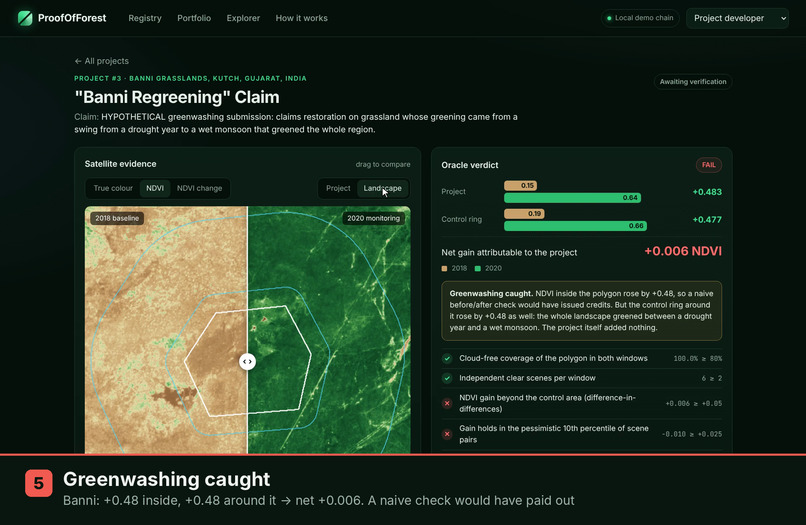Click the pass icon for cloud-free coverage
Screen dimensions: 806x525
click(x=447, y=358)
